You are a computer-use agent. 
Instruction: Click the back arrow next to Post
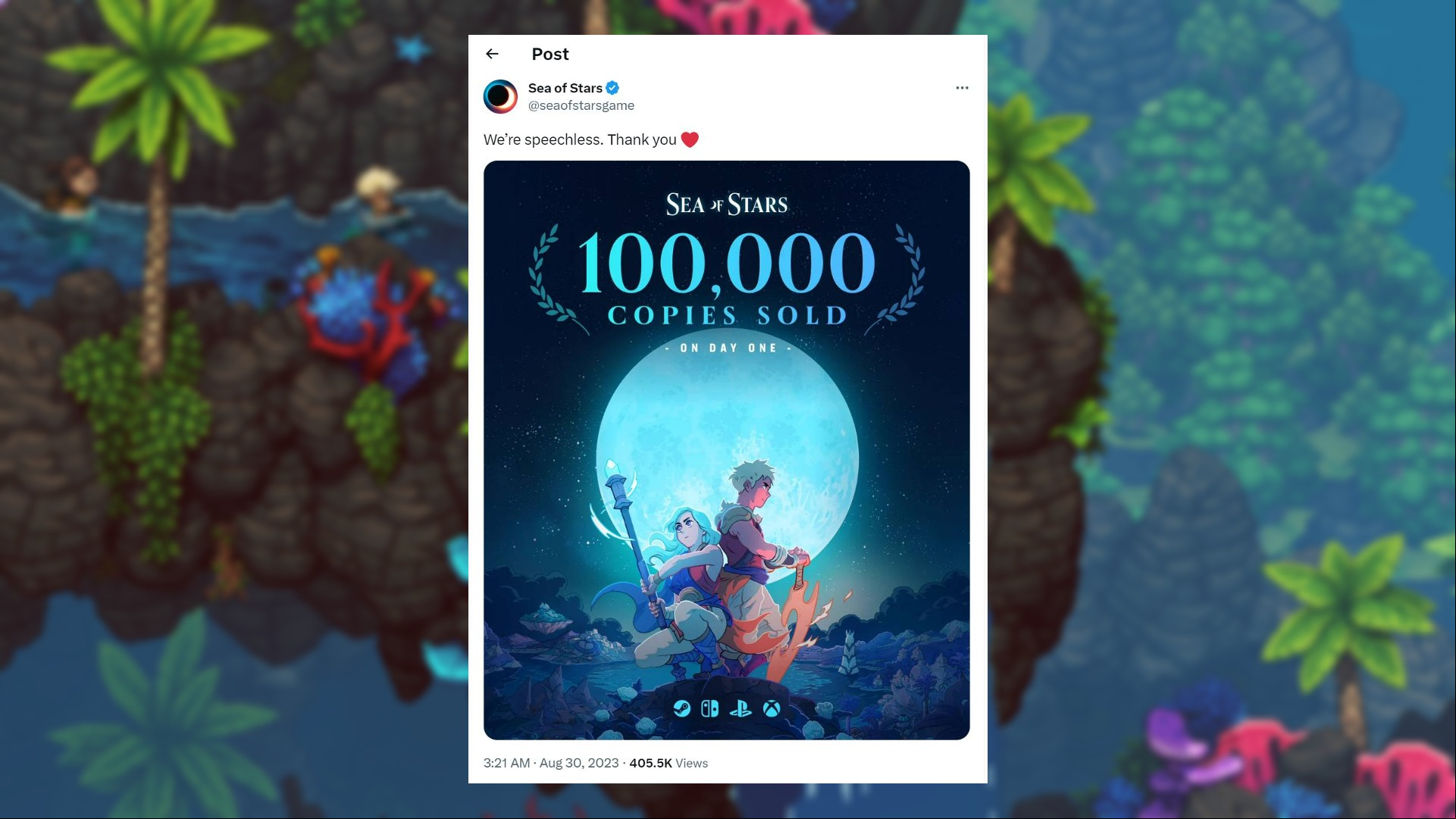pos(492,54)
